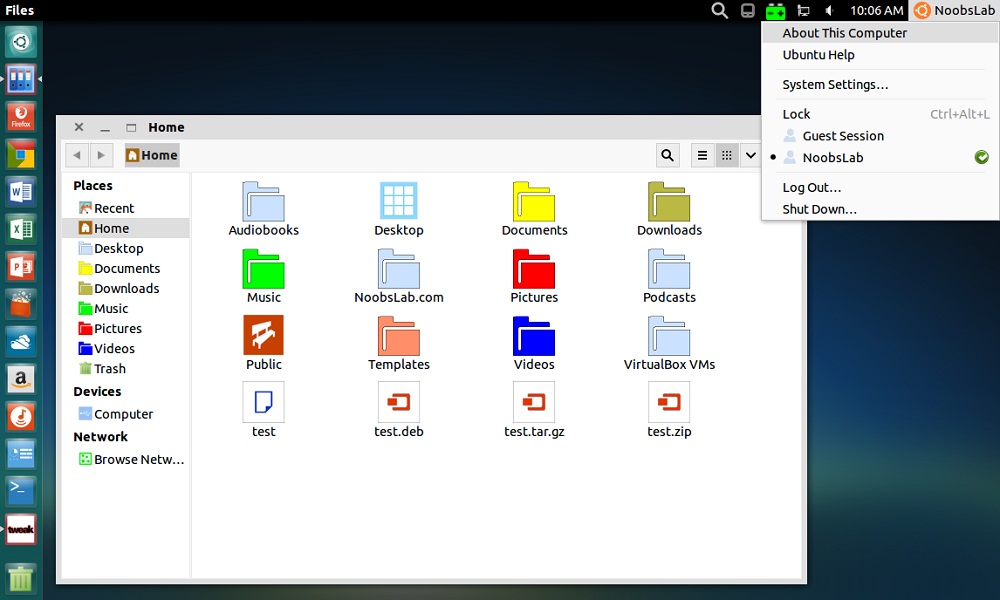Open the search indicator in top panel
1000x600 pixels.
point(719,10)
